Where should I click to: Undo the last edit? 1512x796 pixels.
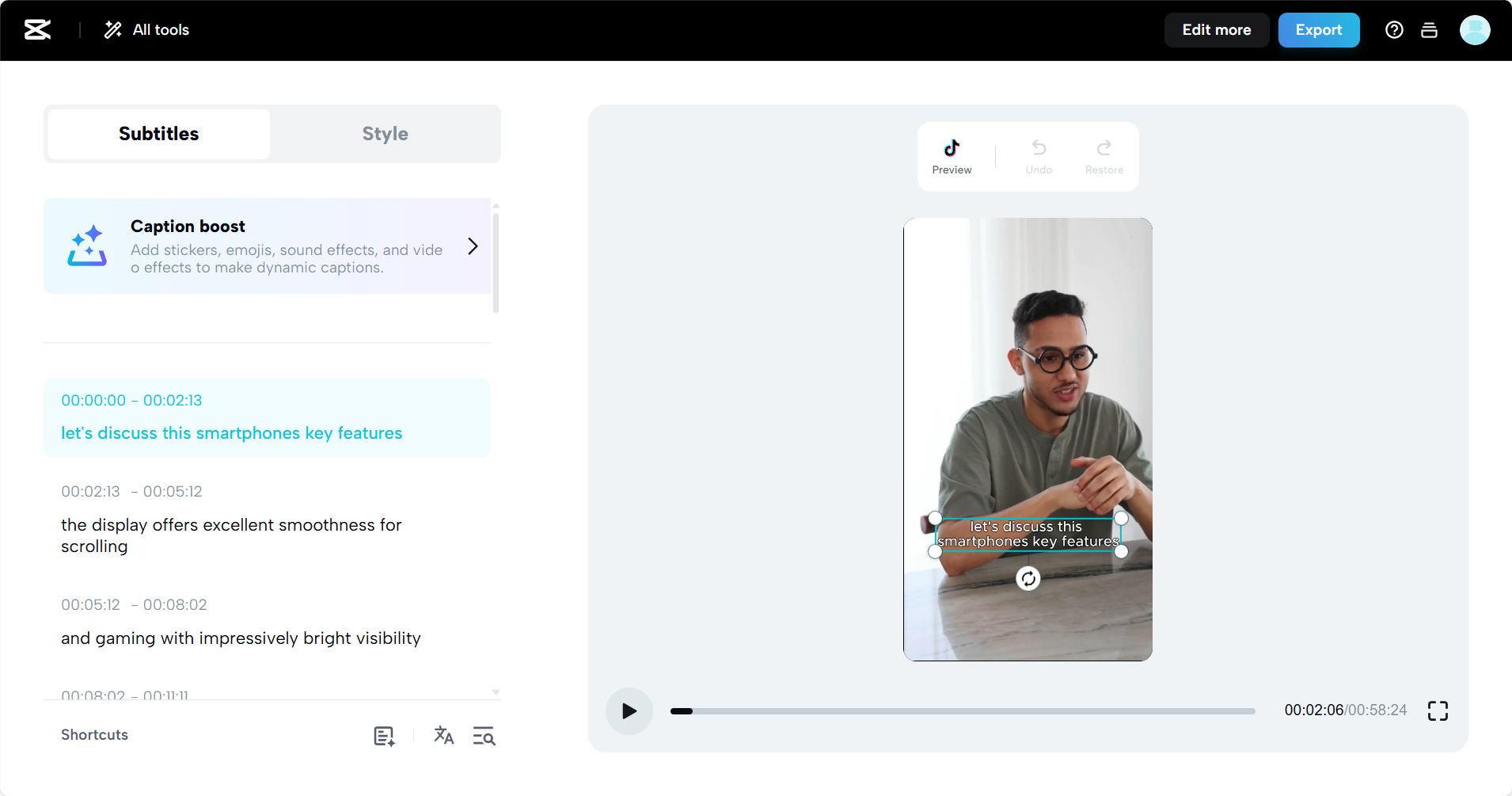pyautogui.click(x=1037, y=156)
